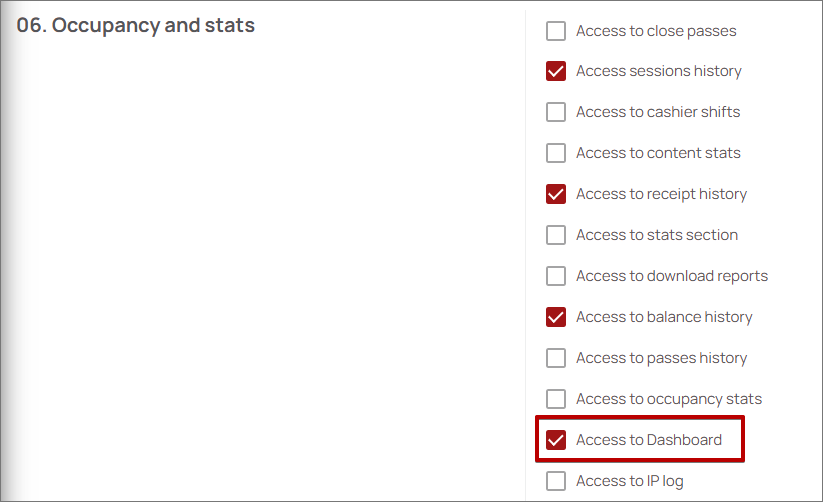Enable the Access to close passes checkbox
This screenshot has height=502, width=823.
pyautogui.click(x=556, y=31)
